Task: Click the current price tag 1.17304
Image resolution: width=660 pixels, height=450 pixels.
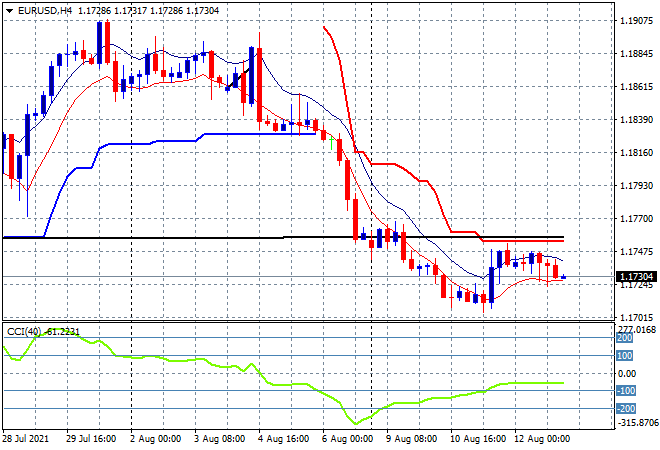Action: click(636, 277)
